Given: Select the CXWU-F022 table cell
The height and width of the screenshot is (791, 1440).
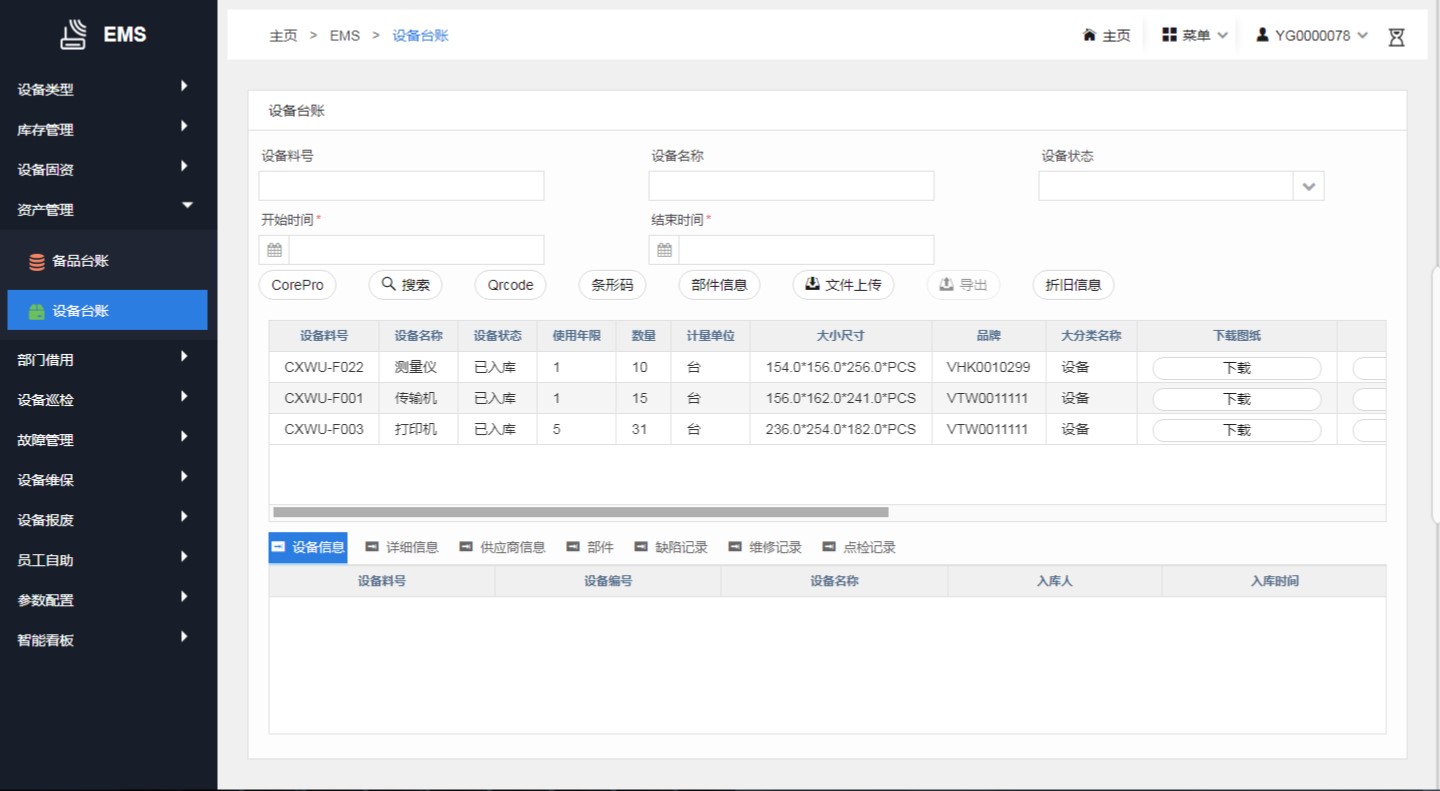Looking at the screenshot, I should [324, 367].
